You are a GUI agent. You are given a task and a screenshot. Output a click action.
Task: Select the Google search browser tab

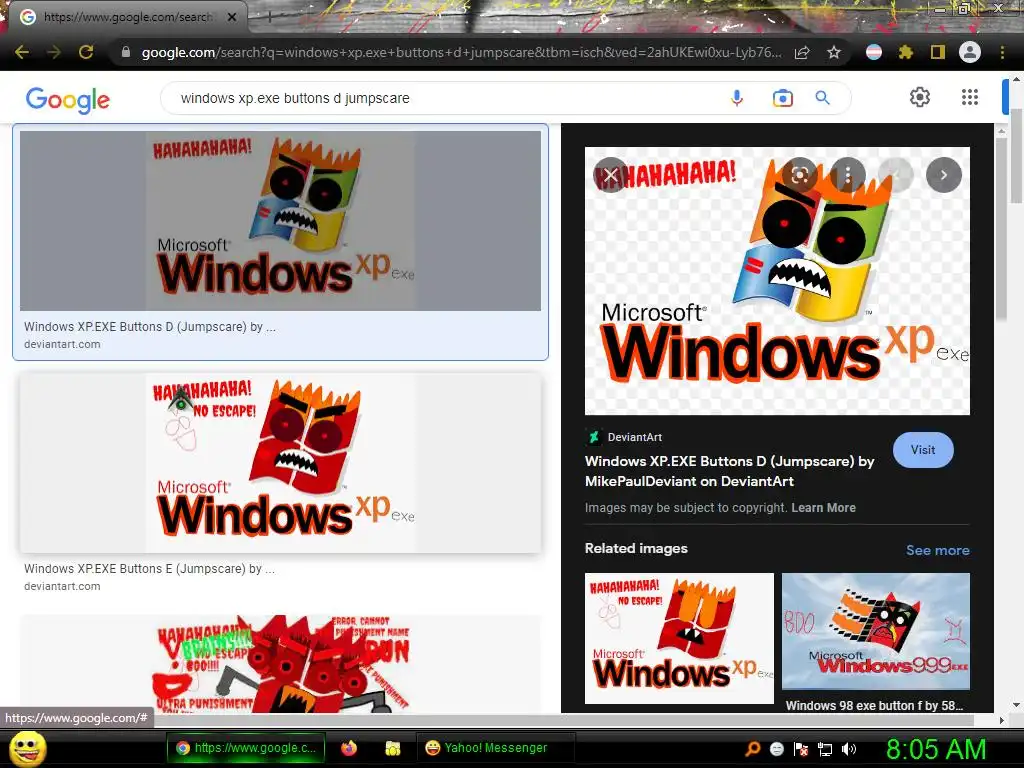click(125, 17)
